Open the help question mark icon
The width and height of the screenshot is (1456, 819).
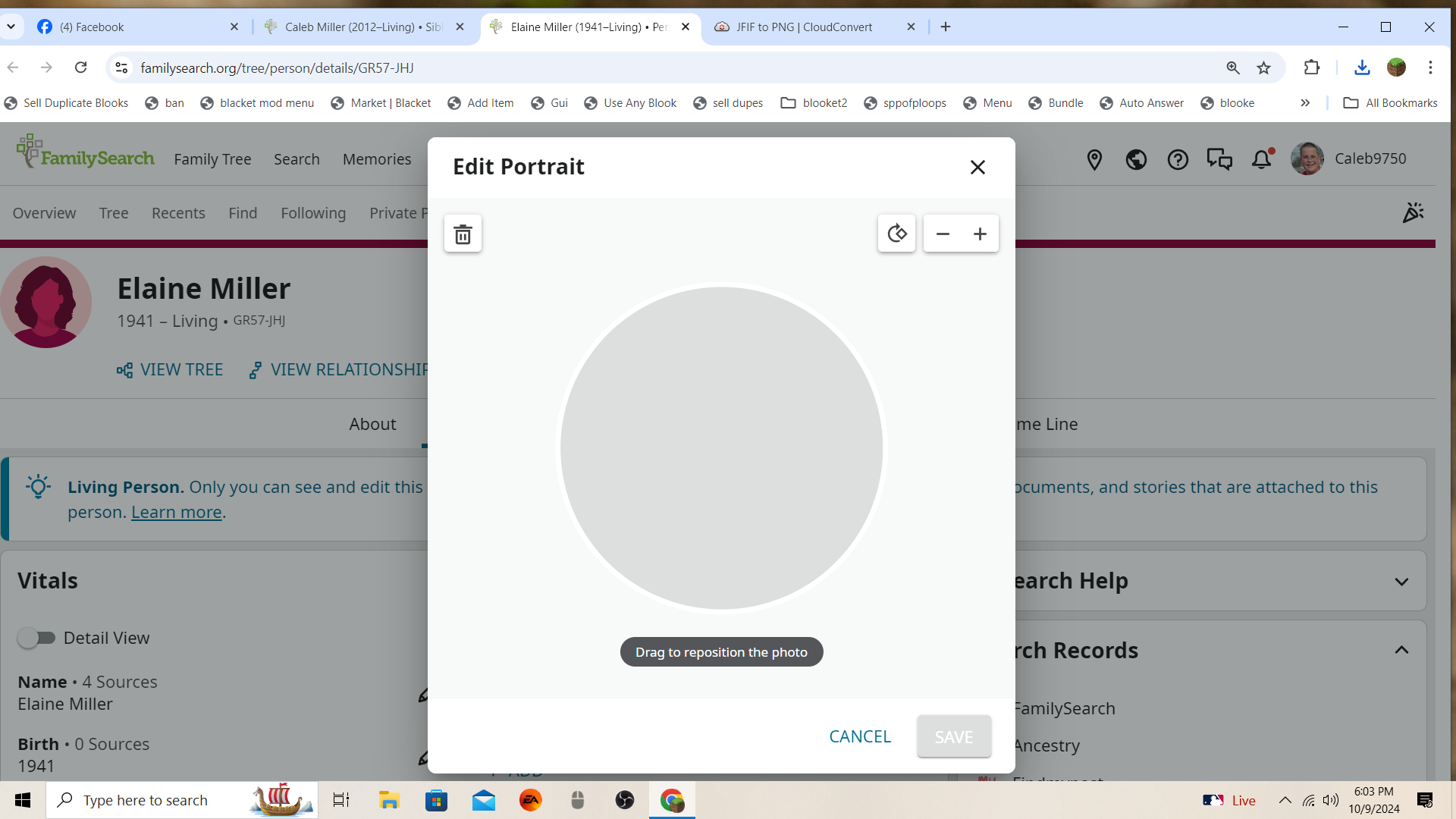(1178, 159)
